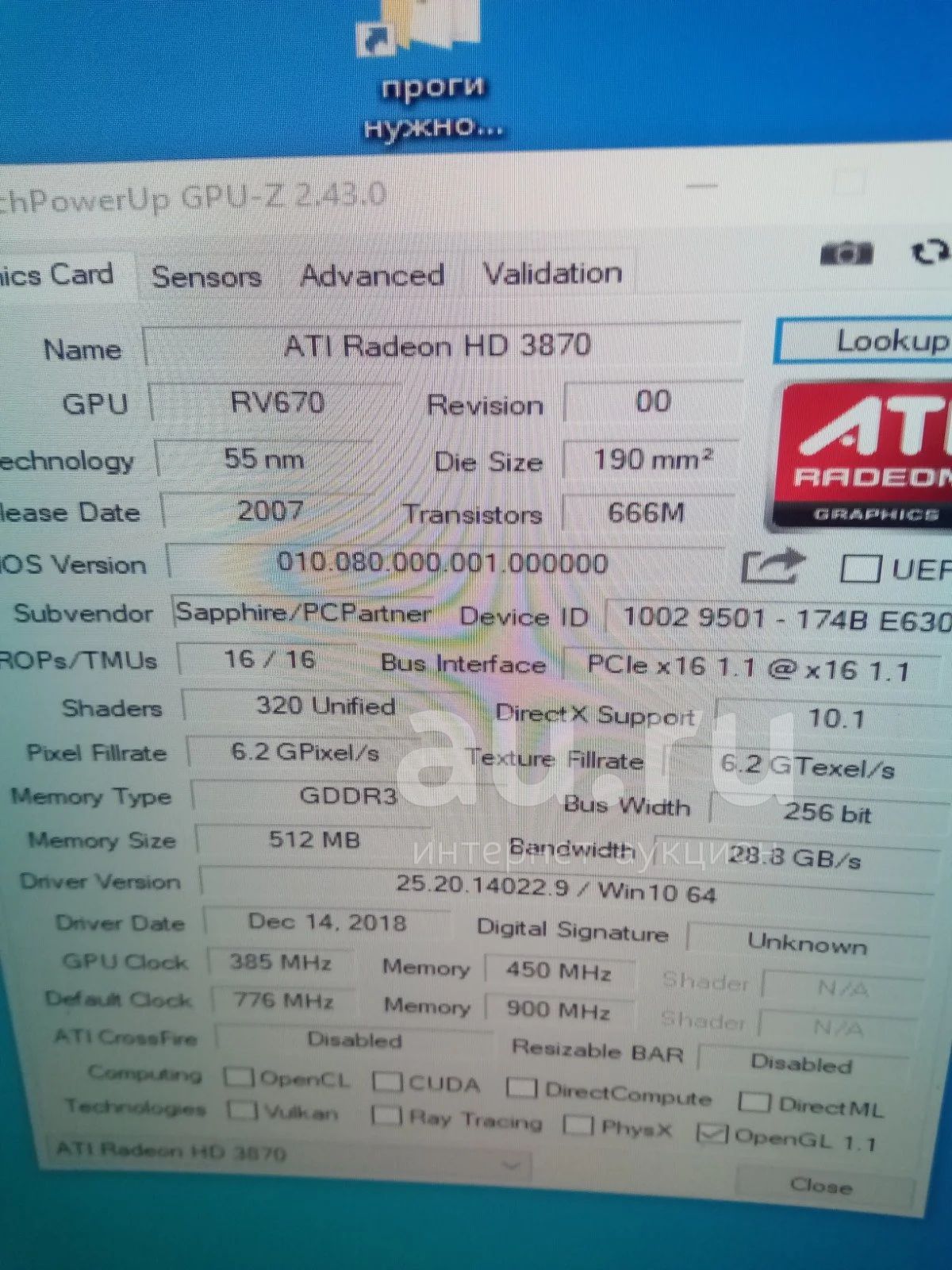The height and width of the screenshot is (1270, 952).
Task: Click the Memory clock field showing 450 MHz
Action: point(559,970)
